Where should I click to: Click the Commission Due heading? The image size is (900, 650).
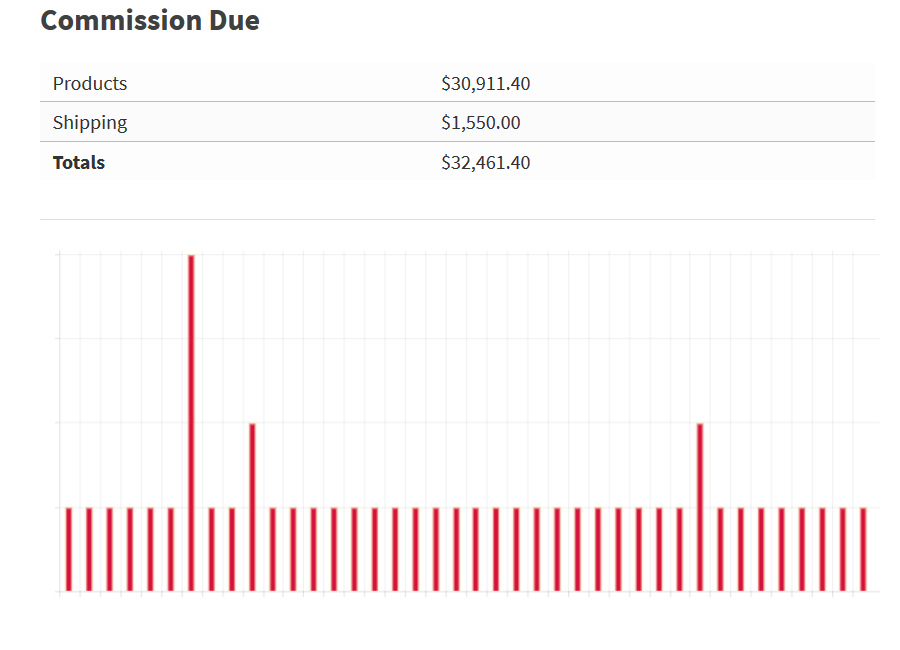pos(150,21)
